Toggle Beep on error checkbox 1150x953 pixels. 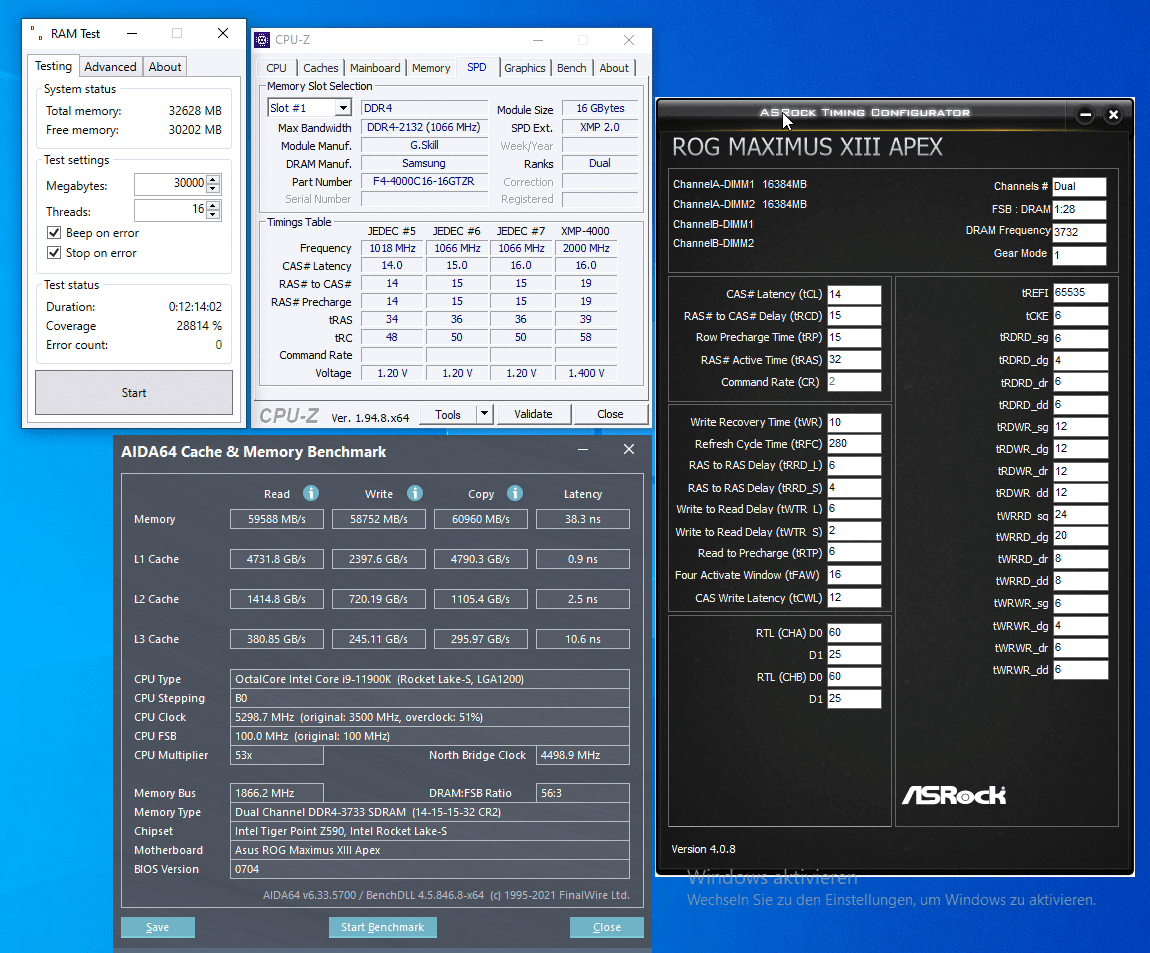pyautogui.click(x=54, y=233)
